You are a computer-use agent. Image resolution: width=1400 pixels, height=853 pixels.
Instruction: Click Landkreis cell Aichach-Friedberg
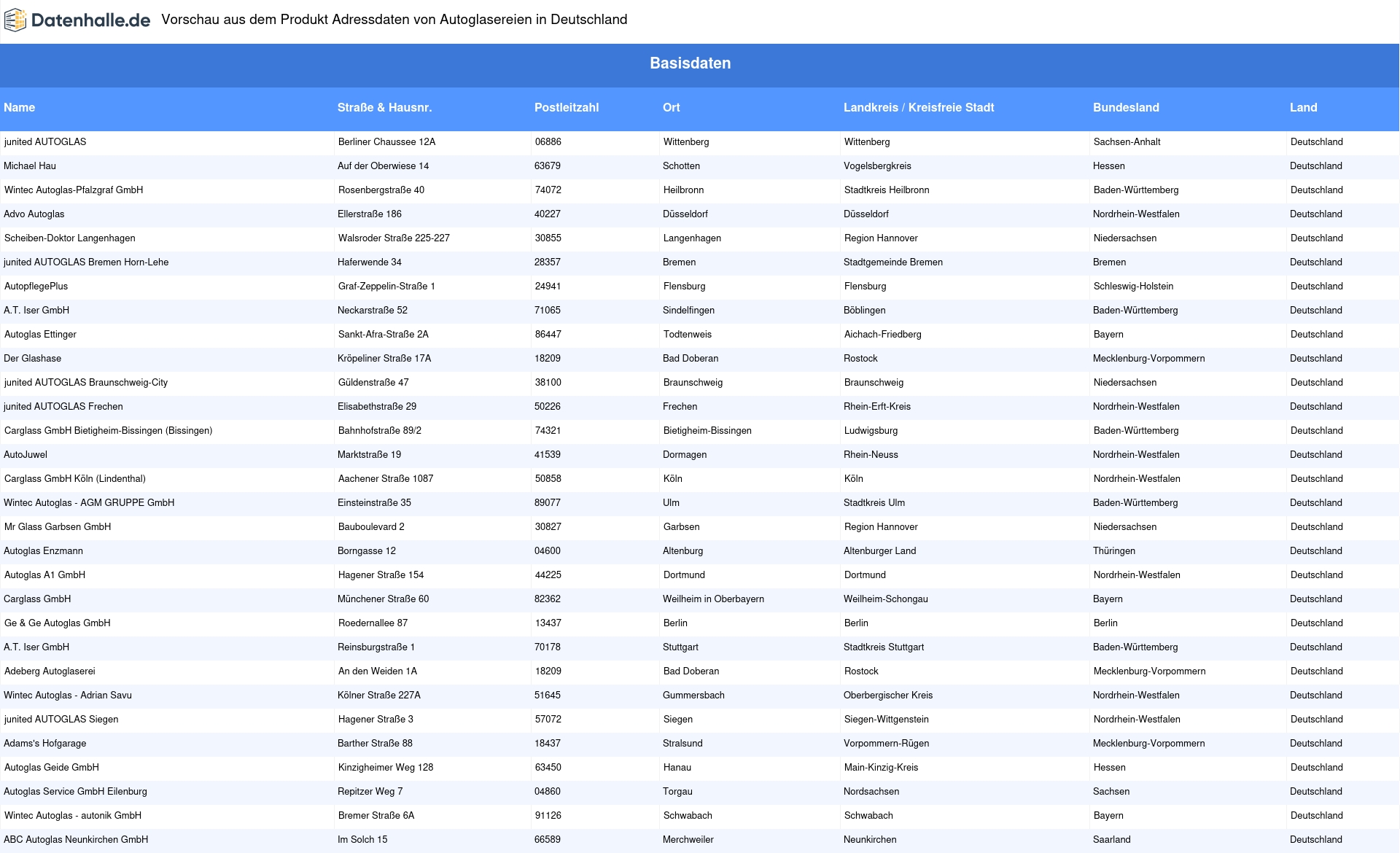coord(883,335)
